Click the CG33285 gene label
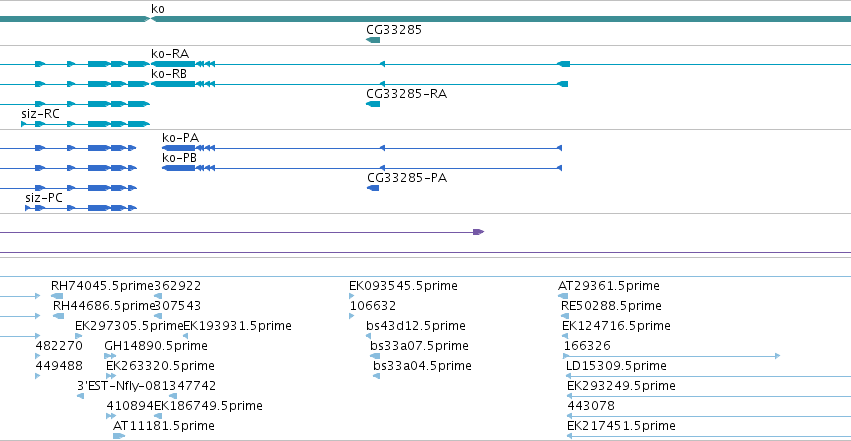 394,30
